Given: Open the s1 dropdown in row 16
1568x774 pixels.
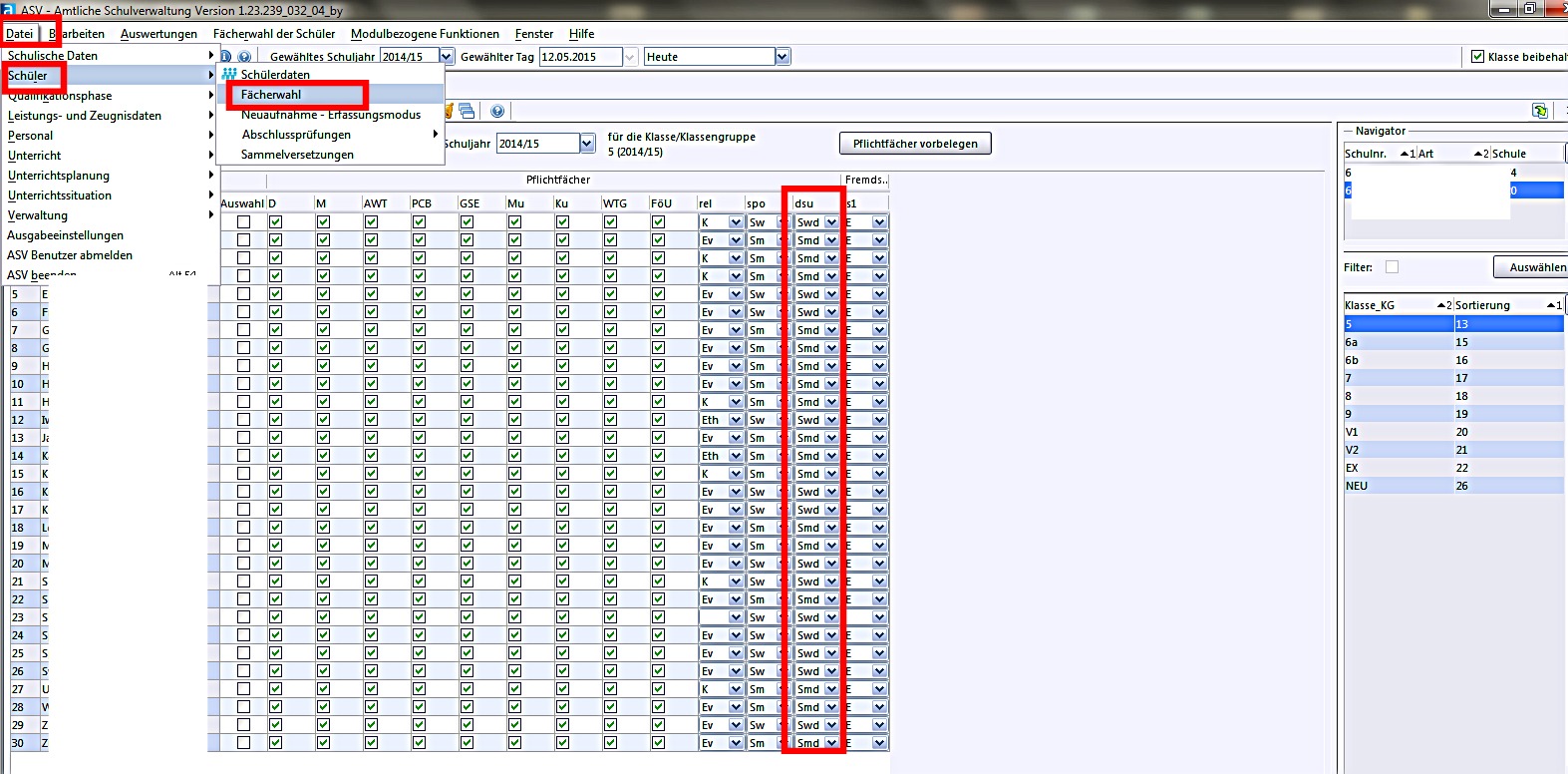Looking at the screenshot, I should point(879,492).
